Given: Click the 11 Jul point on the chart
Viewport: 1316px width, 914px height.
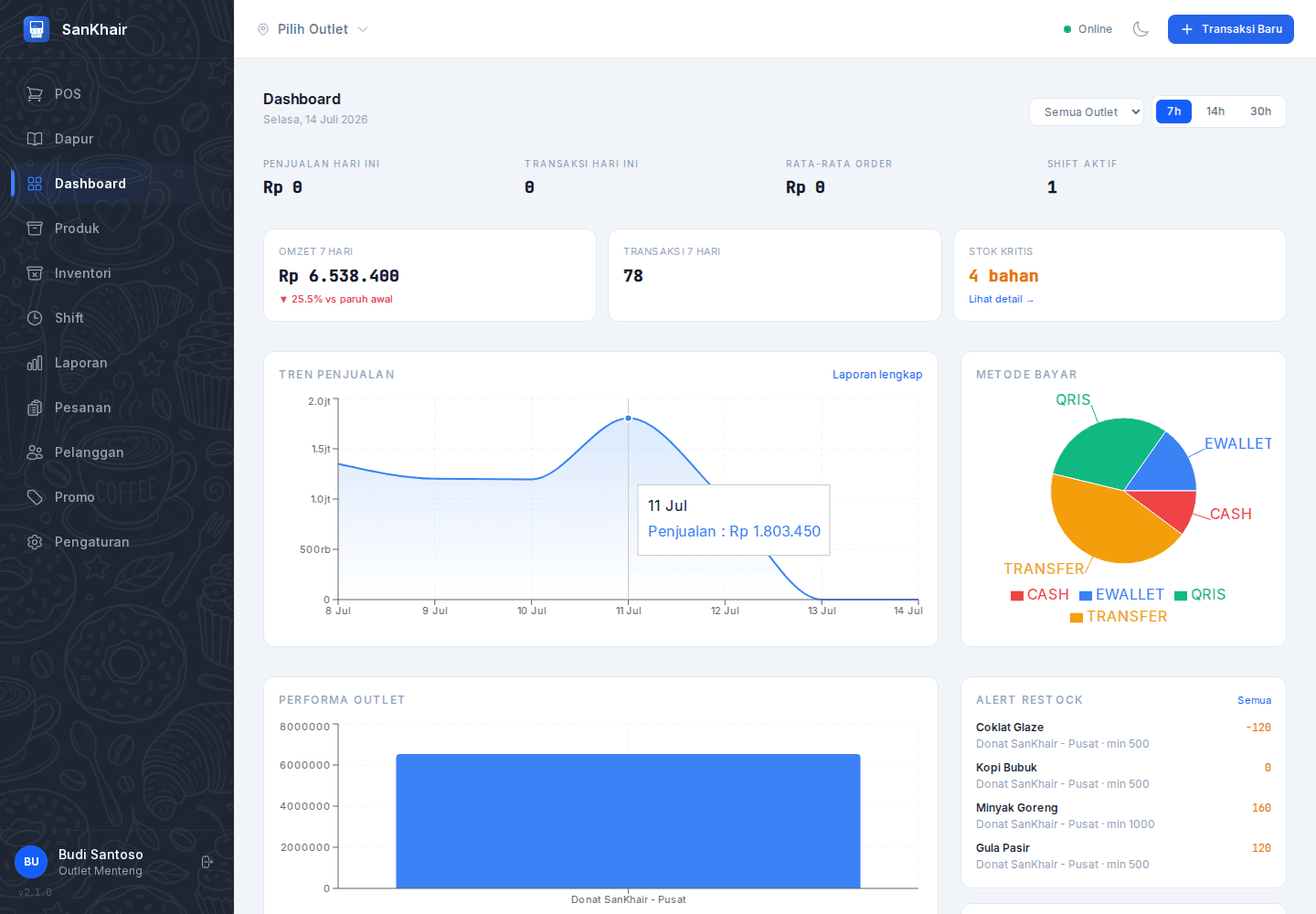Looking at the screenshot, I should coord(629,418).
